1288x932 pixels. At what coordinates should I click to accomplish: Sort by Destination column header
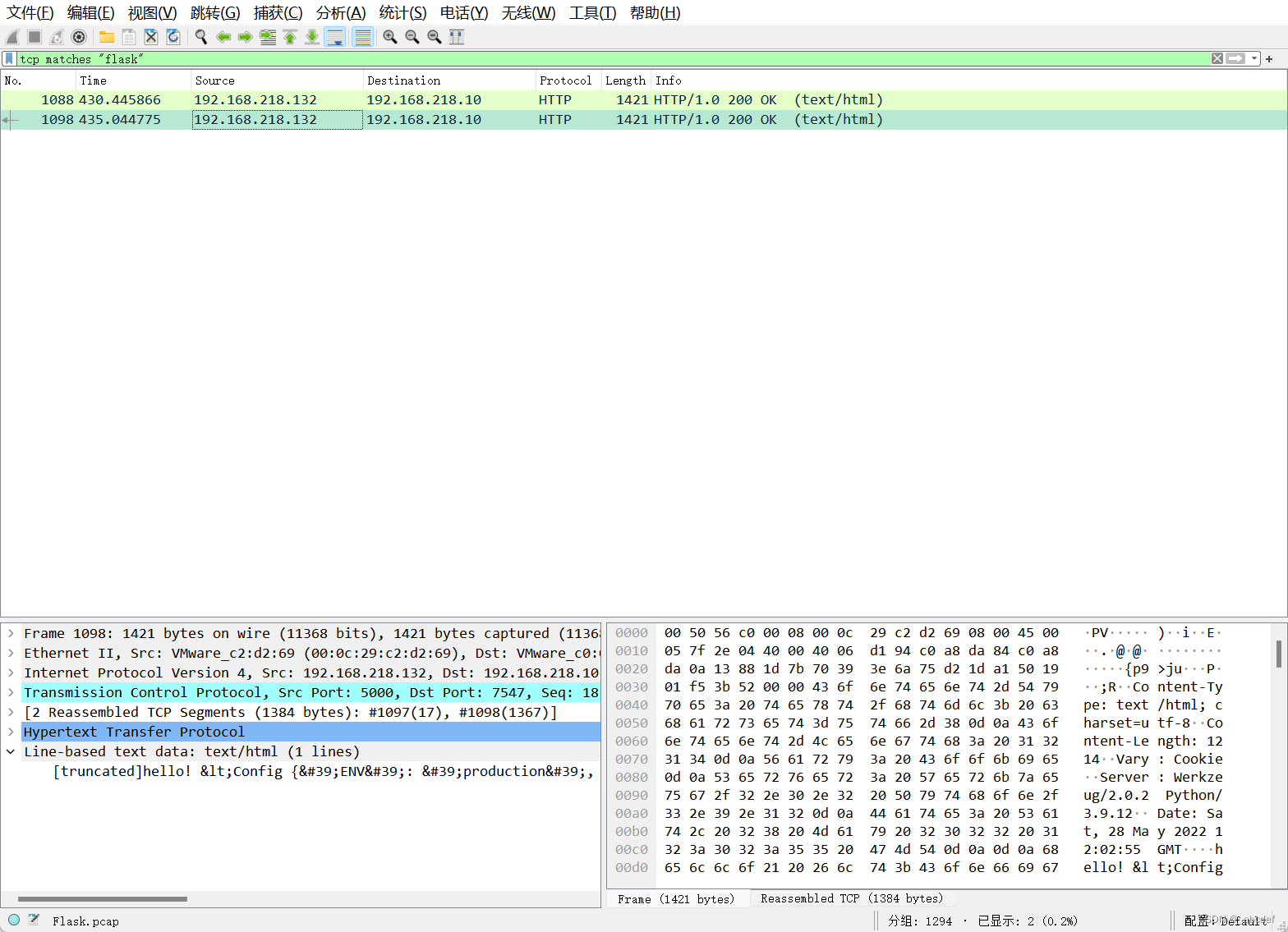click(x=449, y=80)
